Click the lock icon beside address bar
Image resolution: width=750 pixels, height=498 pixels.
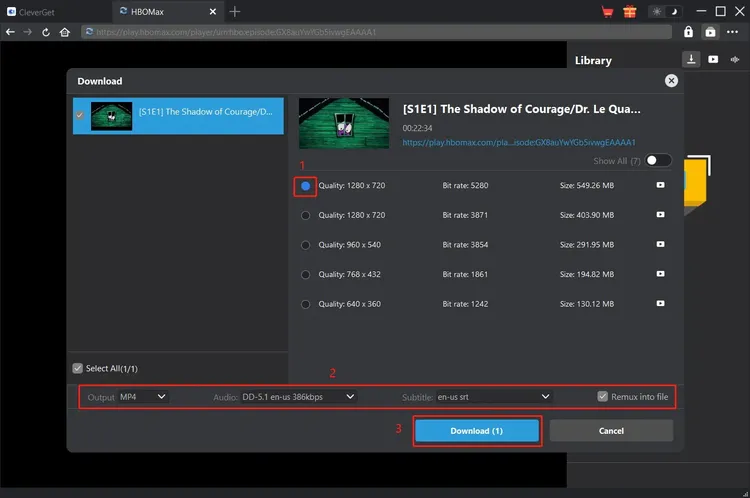coord(688,32)
